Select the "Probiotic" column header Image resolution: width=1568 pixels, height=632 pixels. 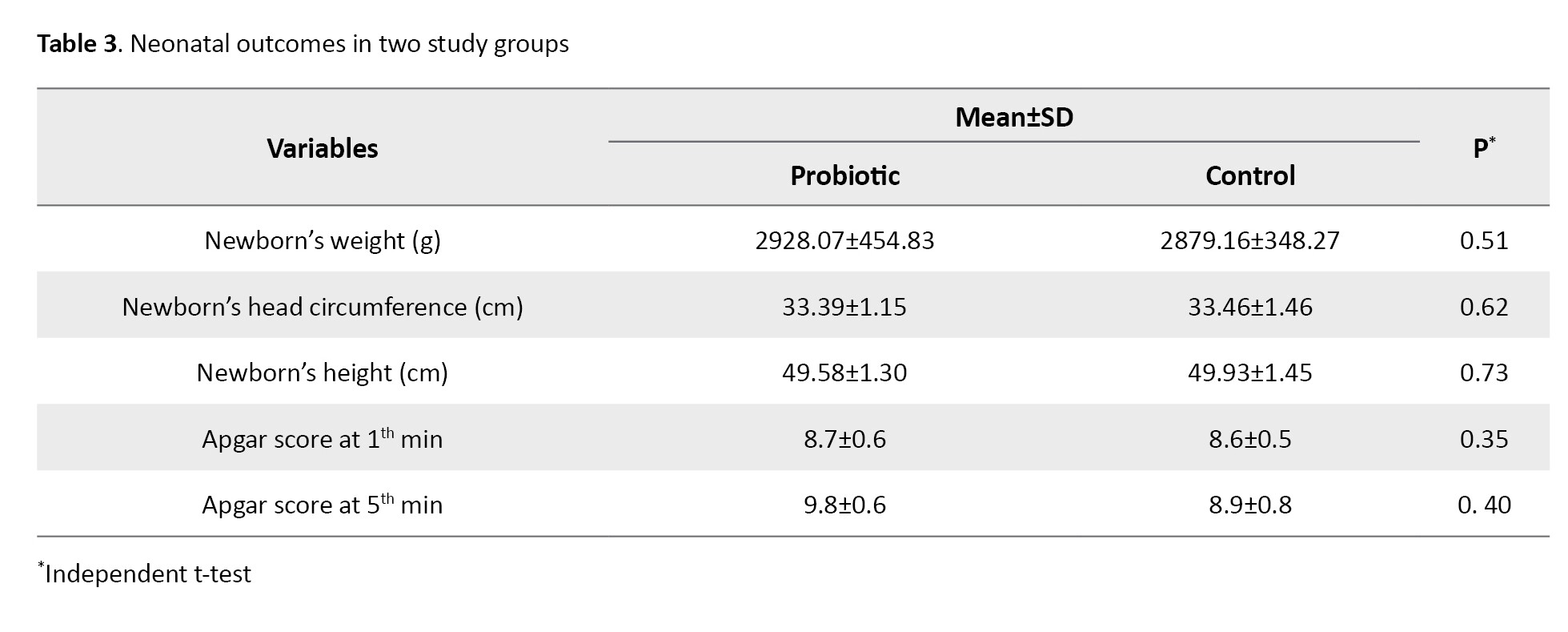click(844, 175)
